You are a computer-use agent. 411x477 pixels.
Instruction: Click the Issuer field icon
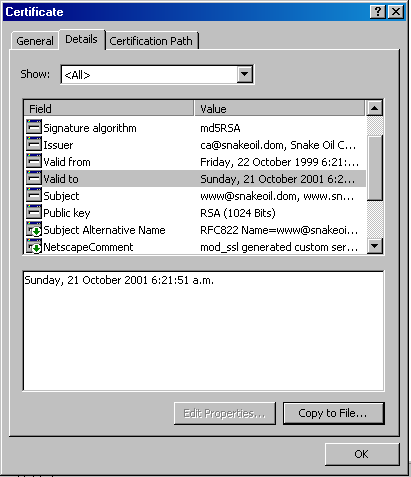[x=34, y=144]
